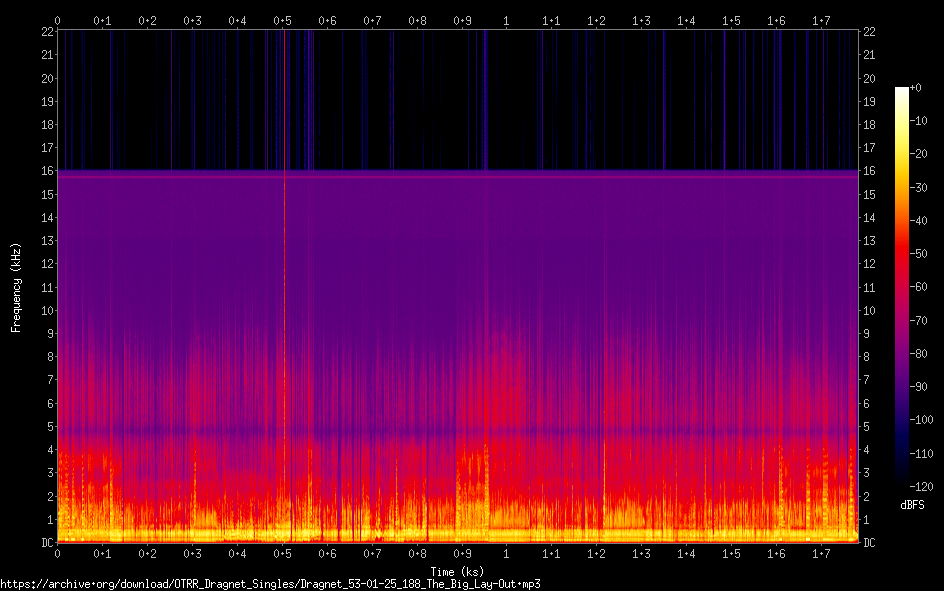Viewport: 944px width, 591px height.
Task: Click the 0.9 tick on the top time axis
Action: coord(462,20)
